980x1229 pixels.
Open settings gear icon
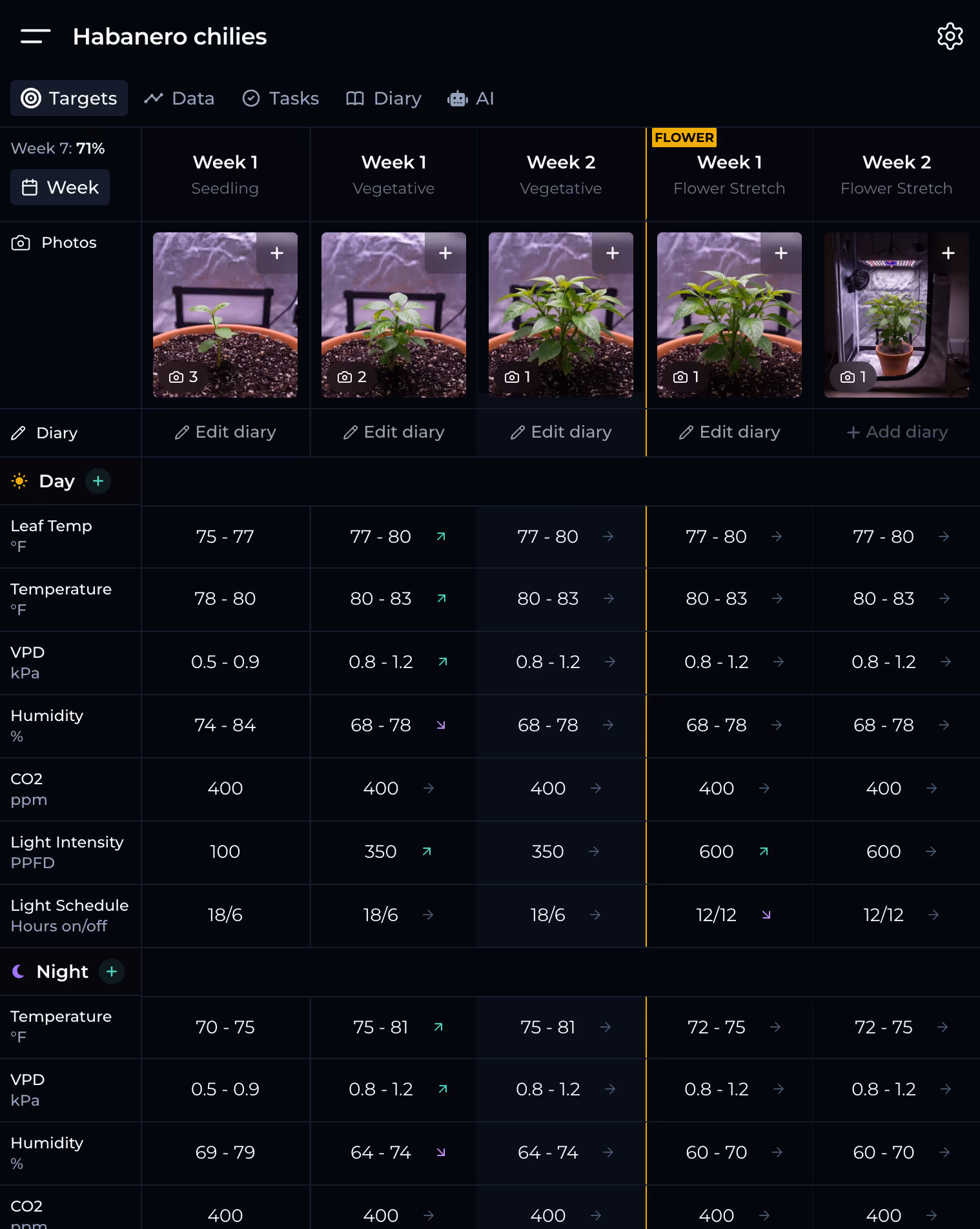[x=950, y=36]
